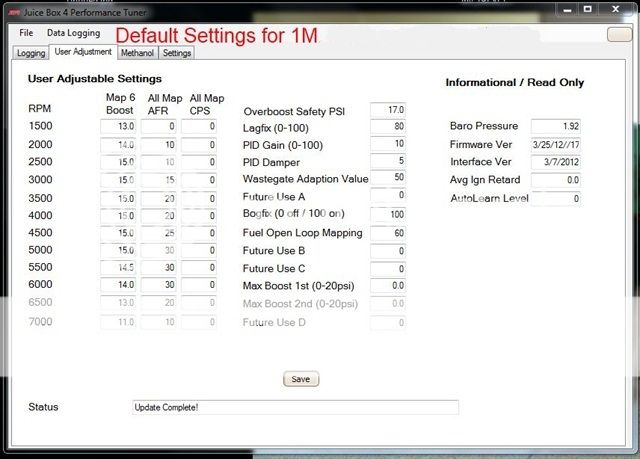Click All Map AFR field for 4500 RPM
Viewport: 640px width, 459px height.
click(159, 233)
